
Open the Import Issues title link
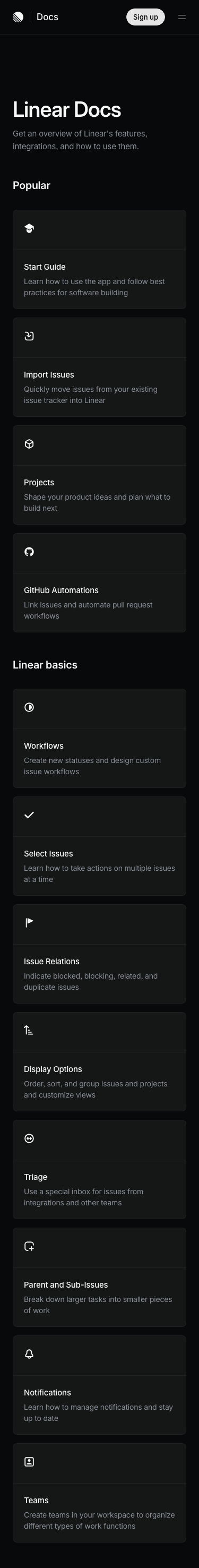[49, 375]
